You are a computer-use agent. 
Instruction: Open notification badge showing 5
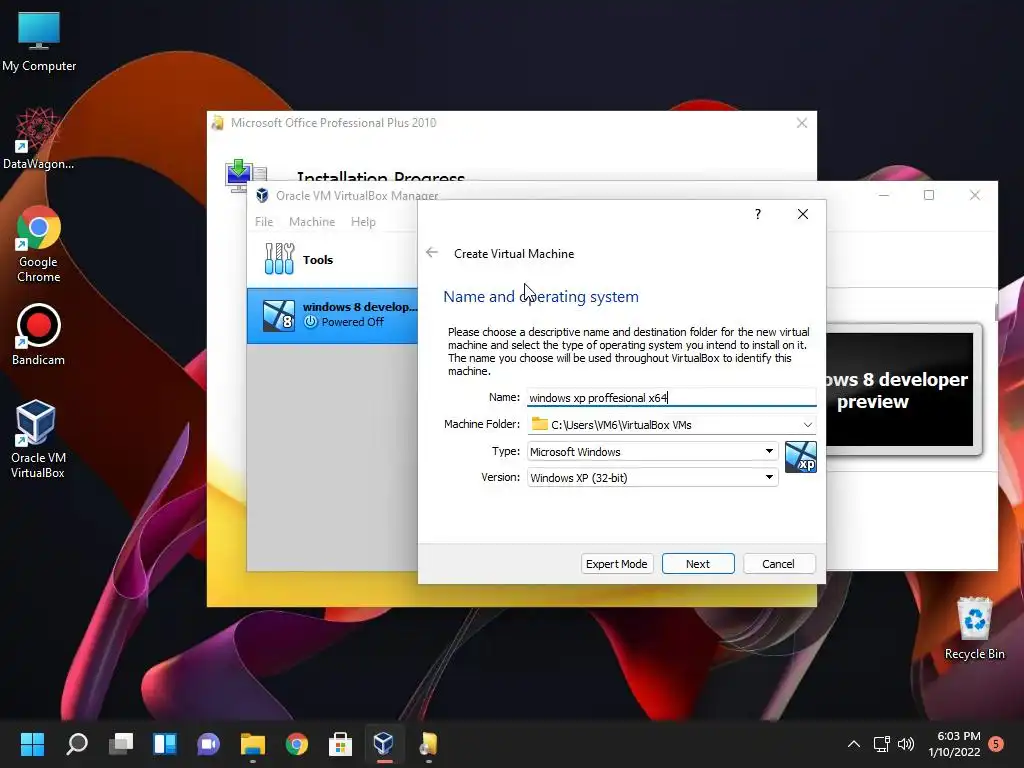click(996, 744)
